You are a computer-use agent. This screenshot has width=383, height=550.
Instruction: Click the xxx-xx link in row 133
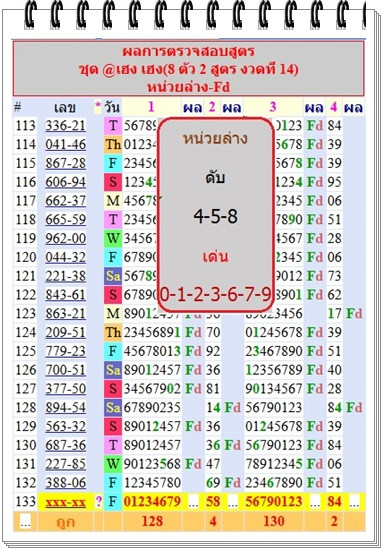66,502
